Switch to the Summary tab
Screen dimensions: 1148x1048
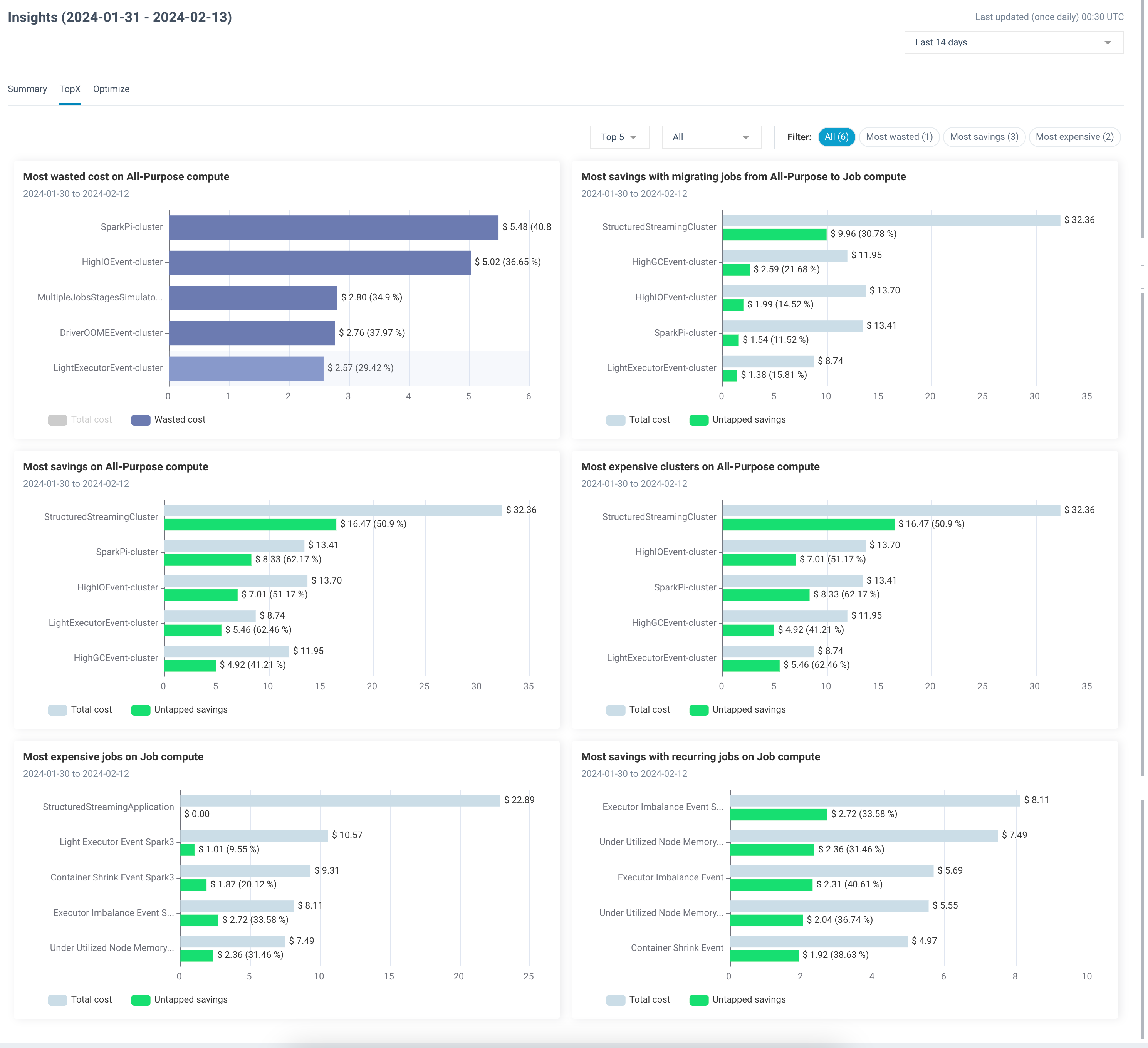click(27, 89)
